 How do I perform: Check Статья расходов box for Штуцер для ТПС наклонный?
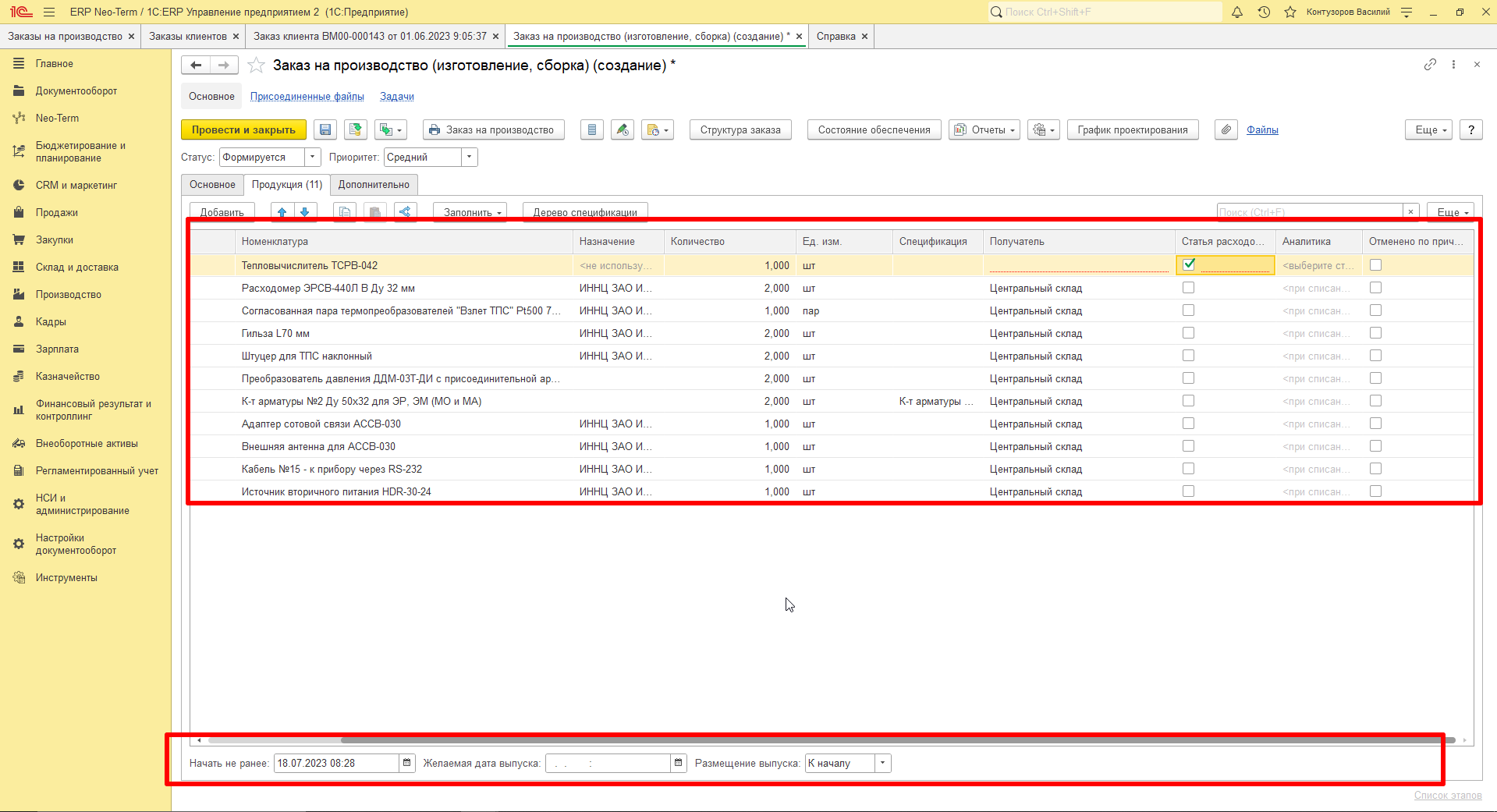click(1188, 356)
